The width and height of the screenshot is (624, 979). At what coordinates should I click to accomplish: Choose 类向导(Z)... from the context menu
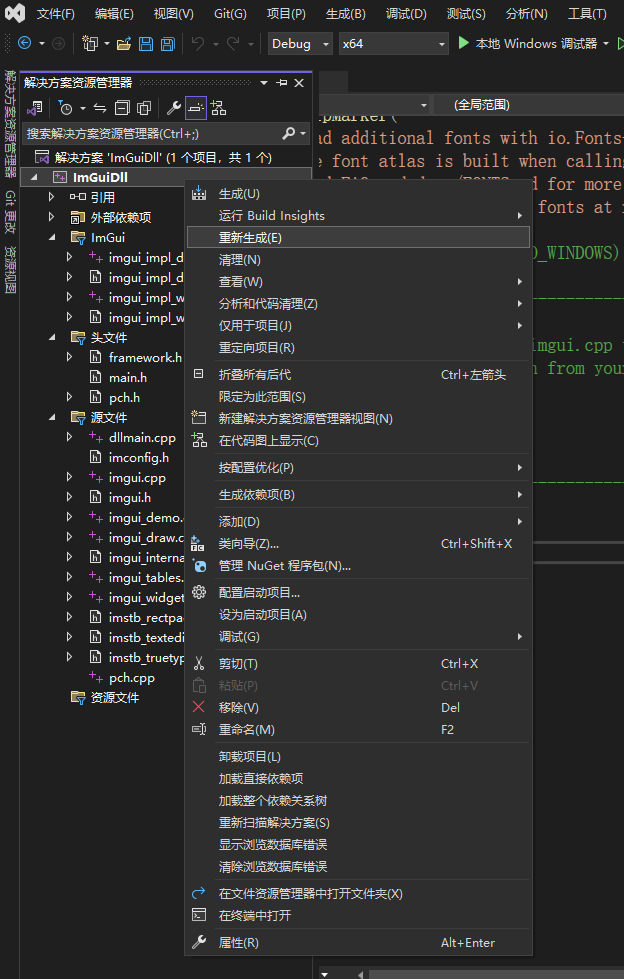coord(359,544)
